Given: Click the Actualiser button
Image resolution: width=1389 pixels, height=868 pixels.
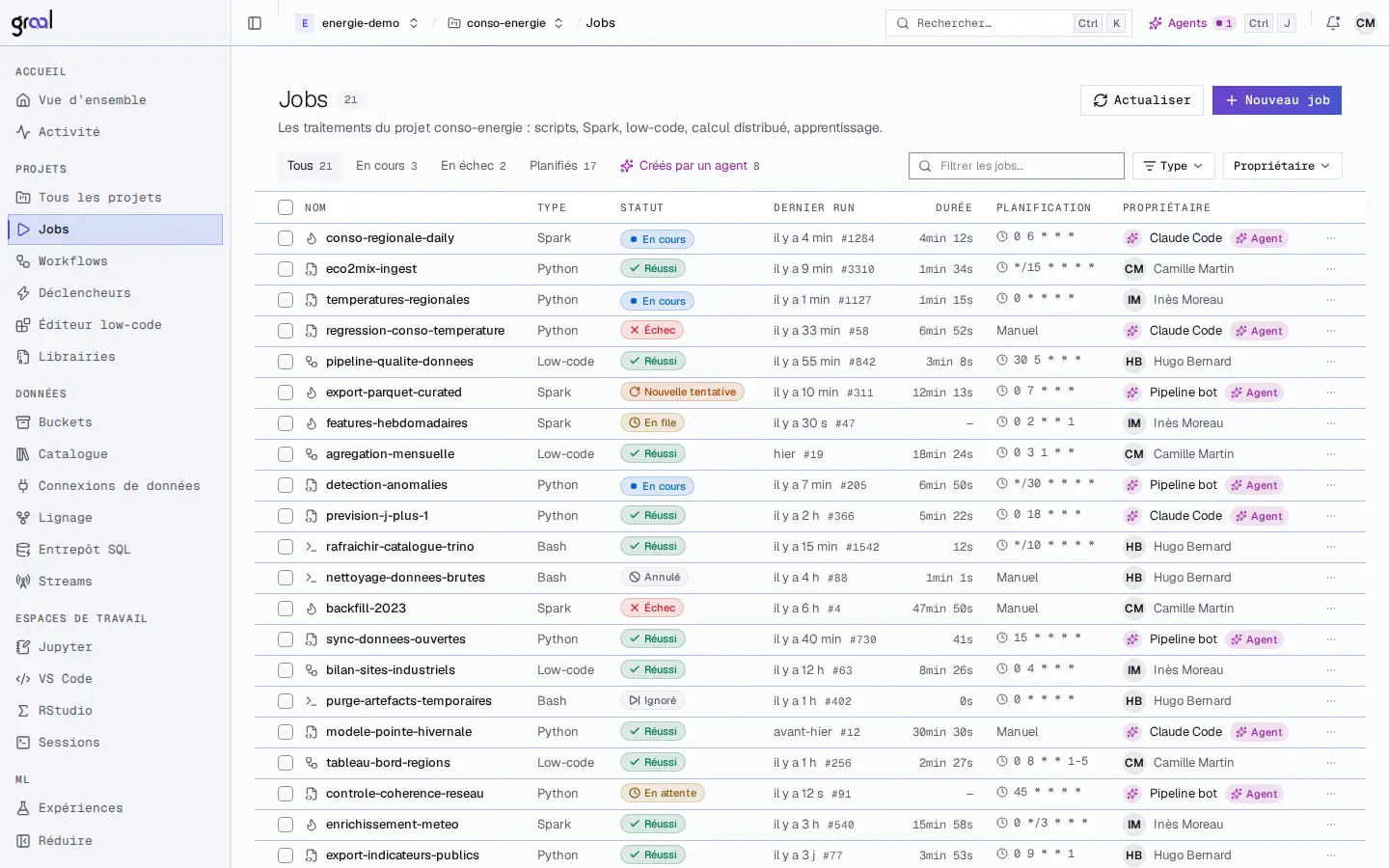Looking at the screenshot, I should [1142, 100].
